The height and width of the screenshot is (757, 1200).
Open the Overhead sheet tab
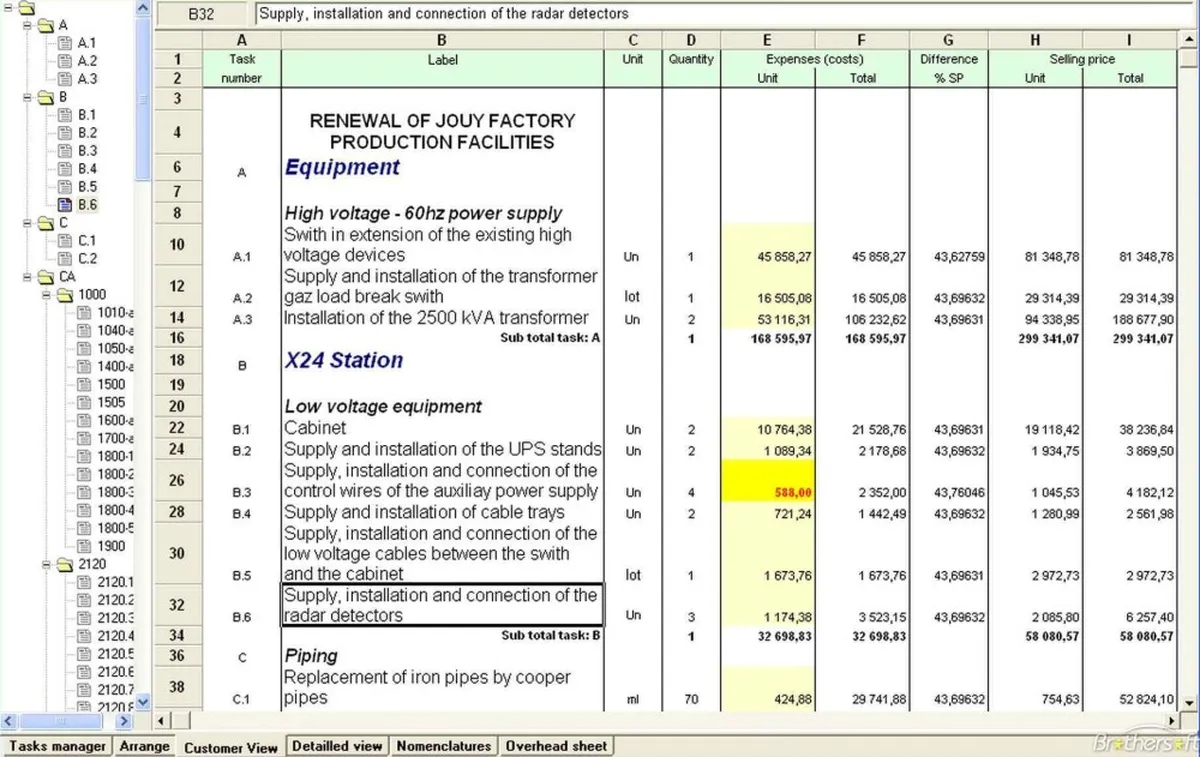pyautogui.click(x=556, y=746)
